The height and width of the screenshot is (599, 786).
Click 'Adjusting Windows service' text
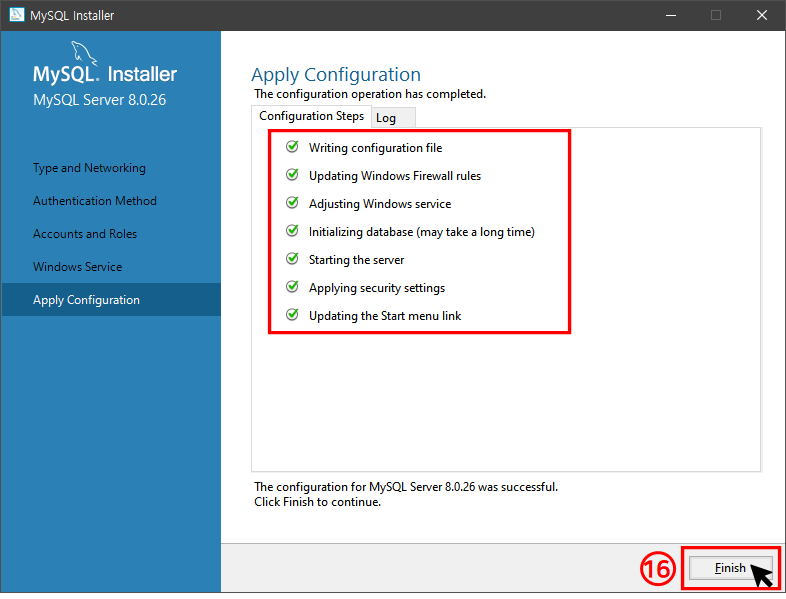380,204
